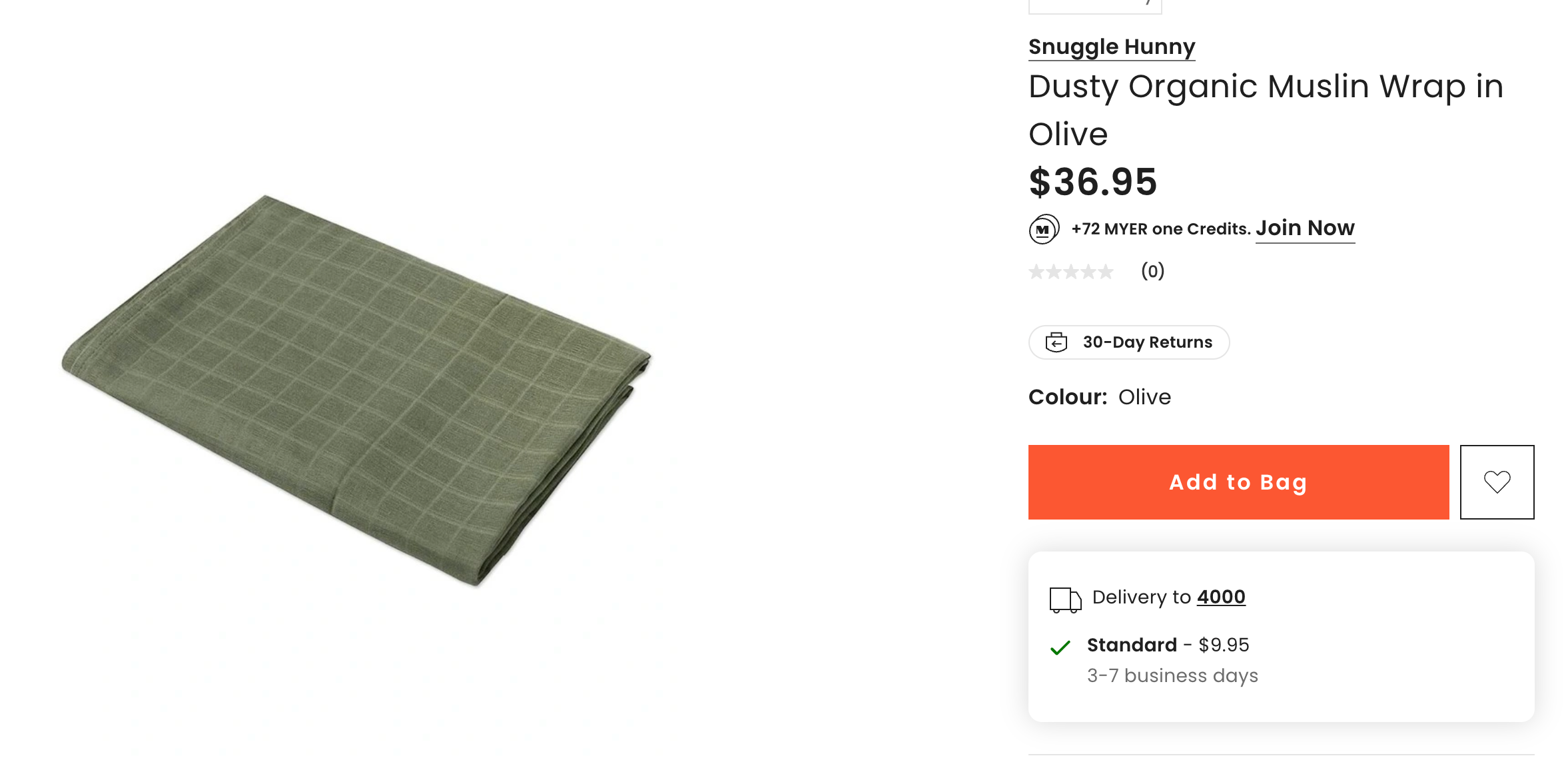The width and height of the screenshot is (1568, 758).
Task: Click the star rating icons
Action: click(x=1070, y=272)
